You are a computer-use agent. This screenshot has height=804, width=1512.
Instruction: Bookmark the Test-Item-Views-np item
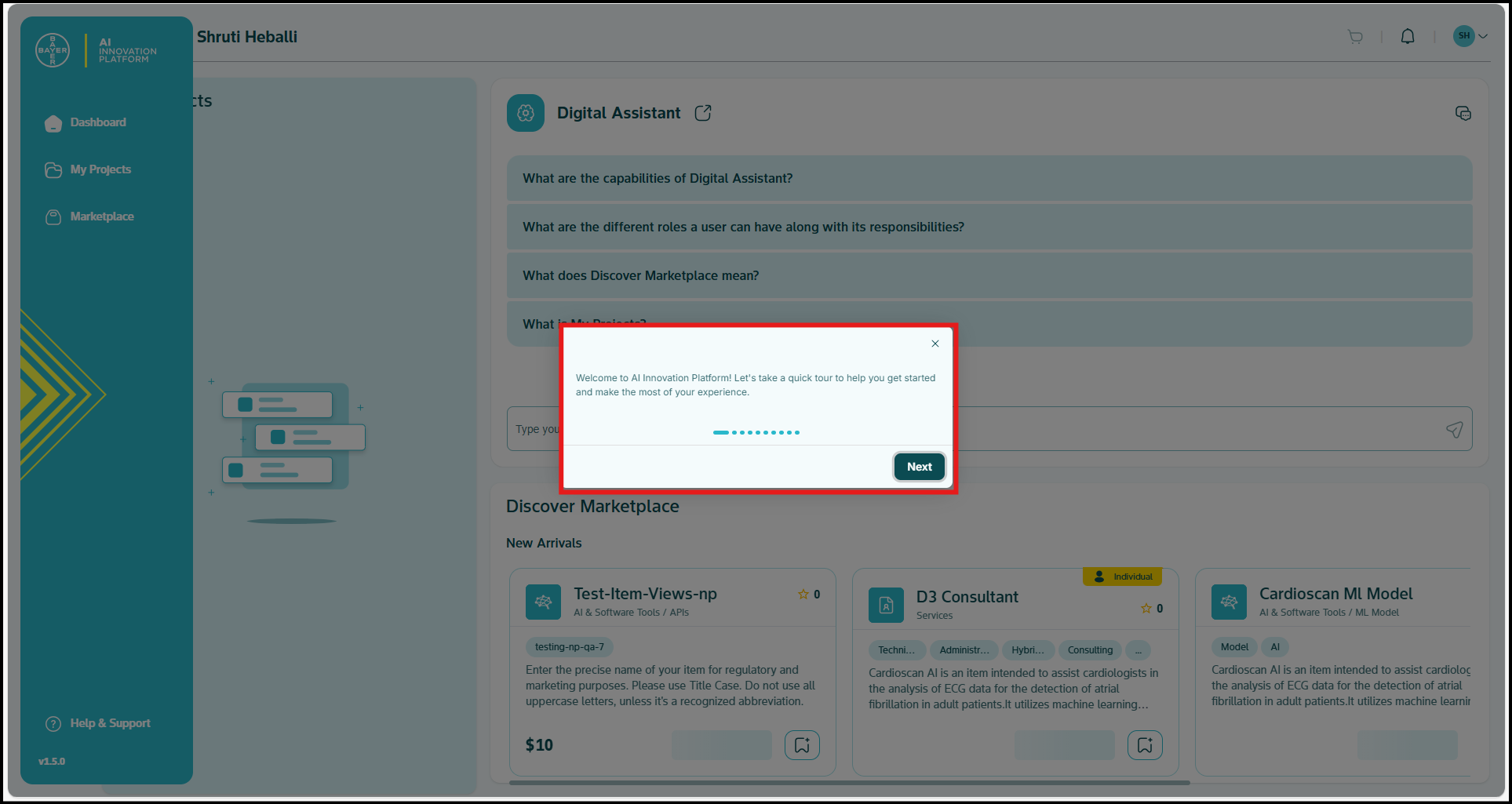(x=802, y=745)
